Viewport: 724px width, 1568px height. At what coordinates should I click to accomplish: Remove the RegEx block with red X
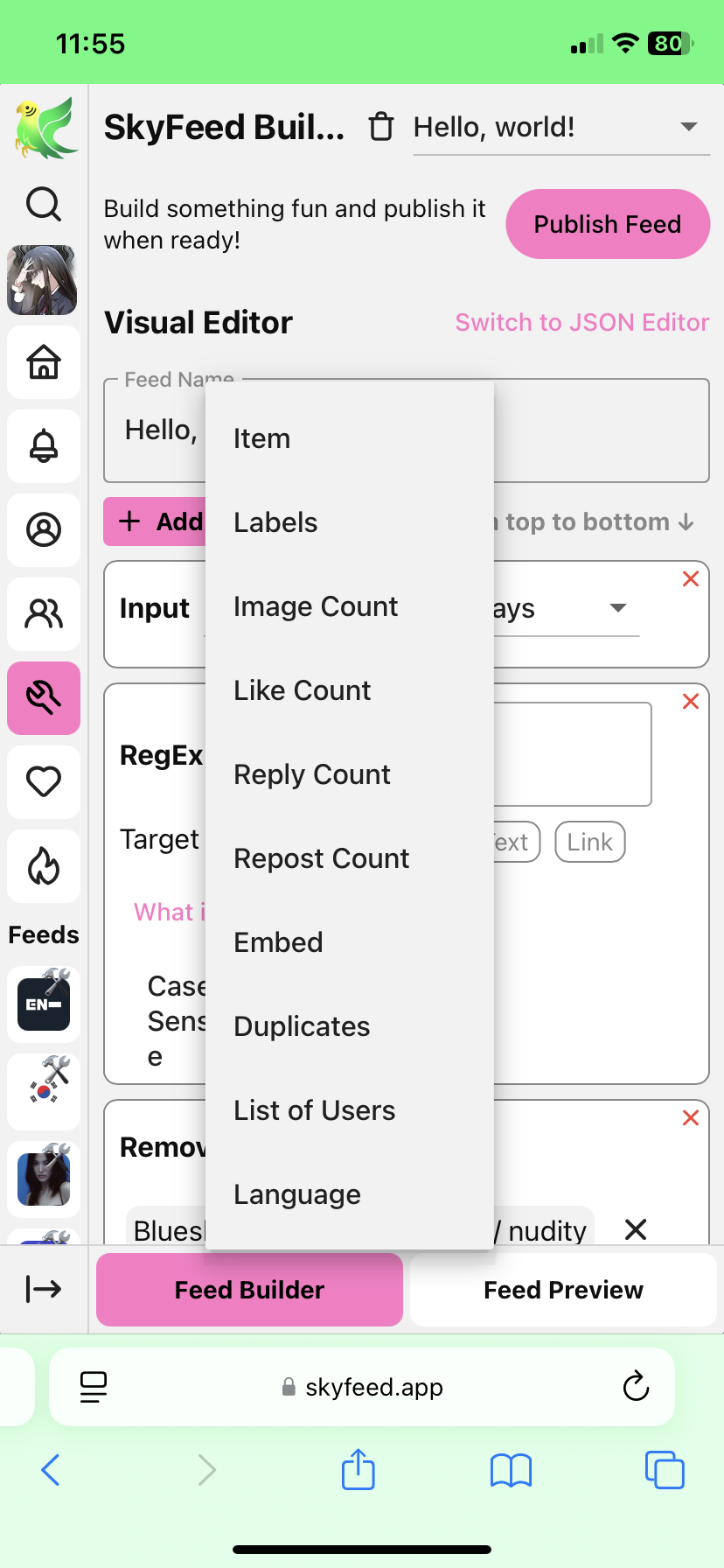tap(691, 702)
